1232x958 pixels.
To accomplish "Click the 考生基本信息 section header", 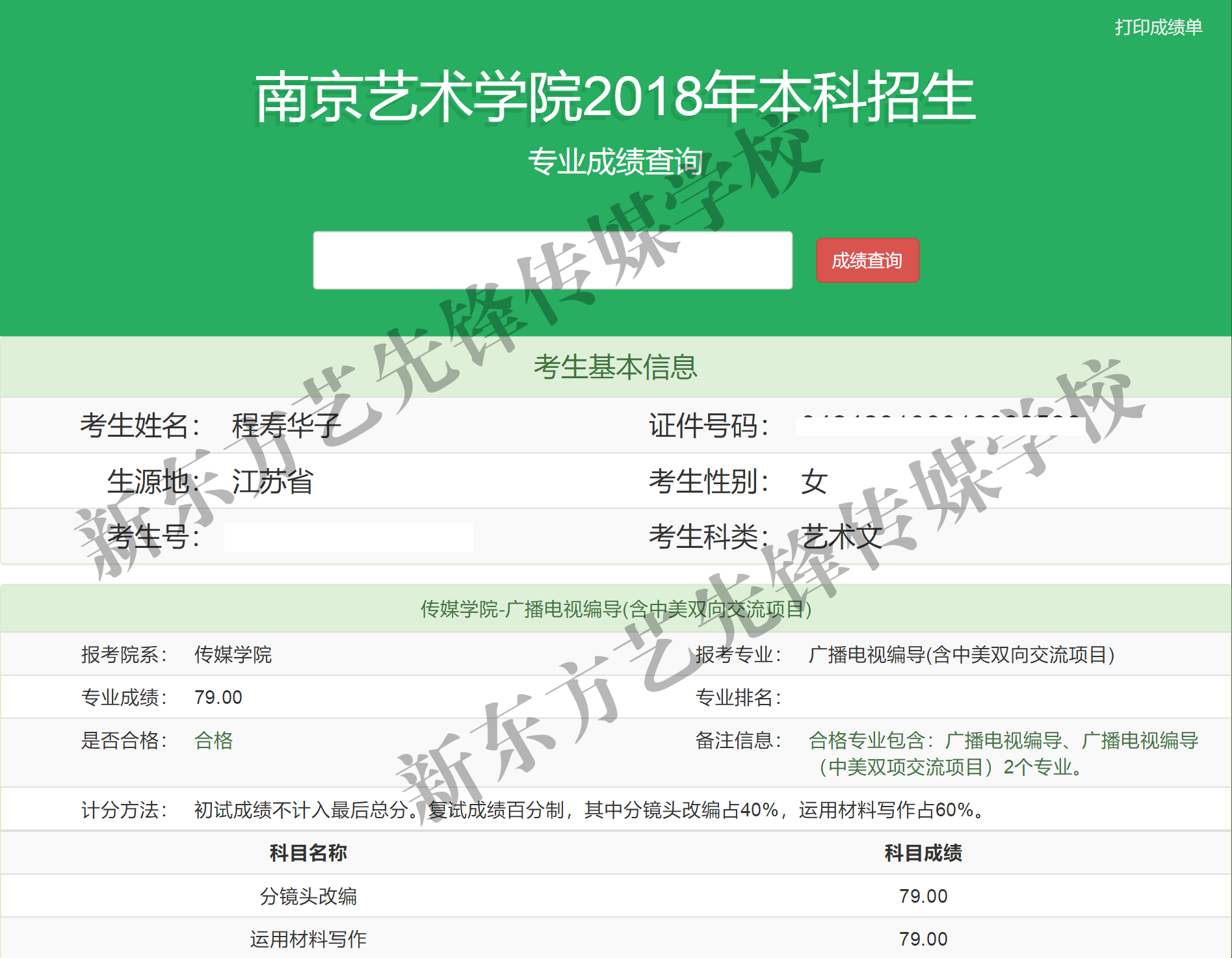I will click(x=616, y=367).
